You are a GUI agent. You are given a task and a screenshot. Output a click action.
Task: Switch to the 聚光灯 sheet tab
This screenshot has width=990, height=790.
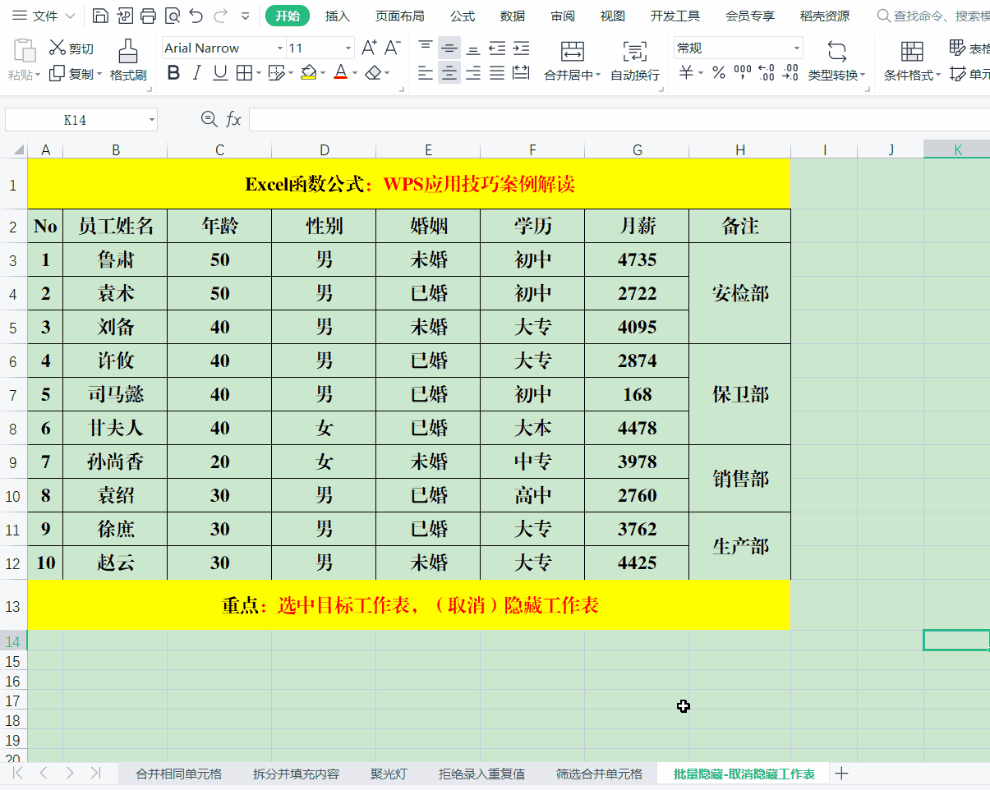(388, 774)
